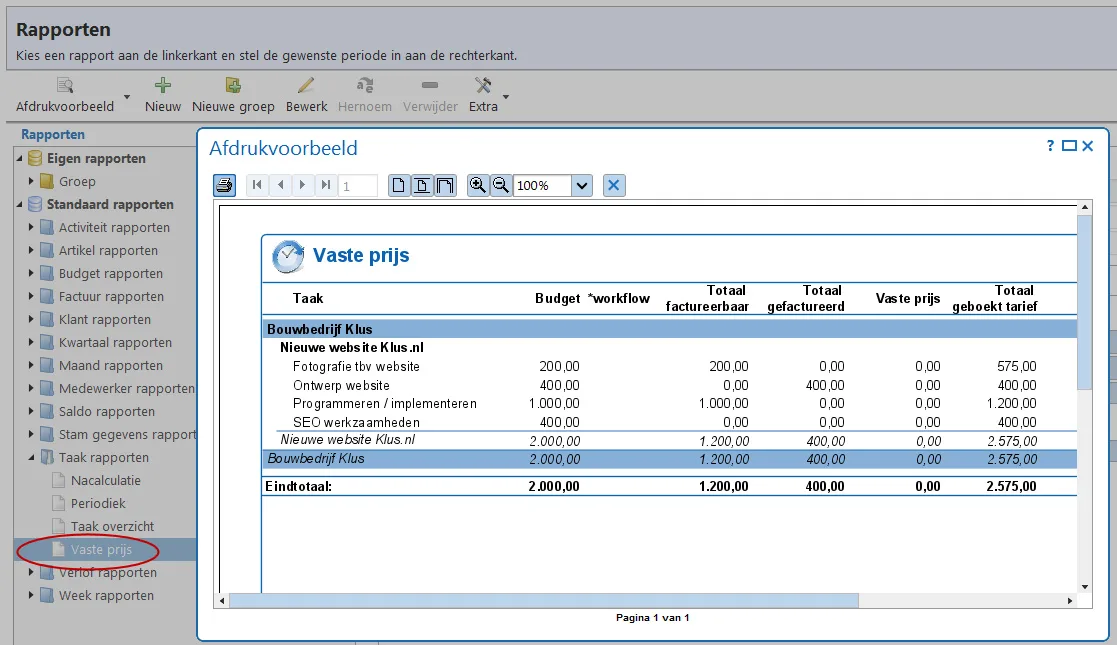This screenshot has height=645, width=1117.
Task: Open the zoom percentage dropdown
Action: (x=582, y=185)
